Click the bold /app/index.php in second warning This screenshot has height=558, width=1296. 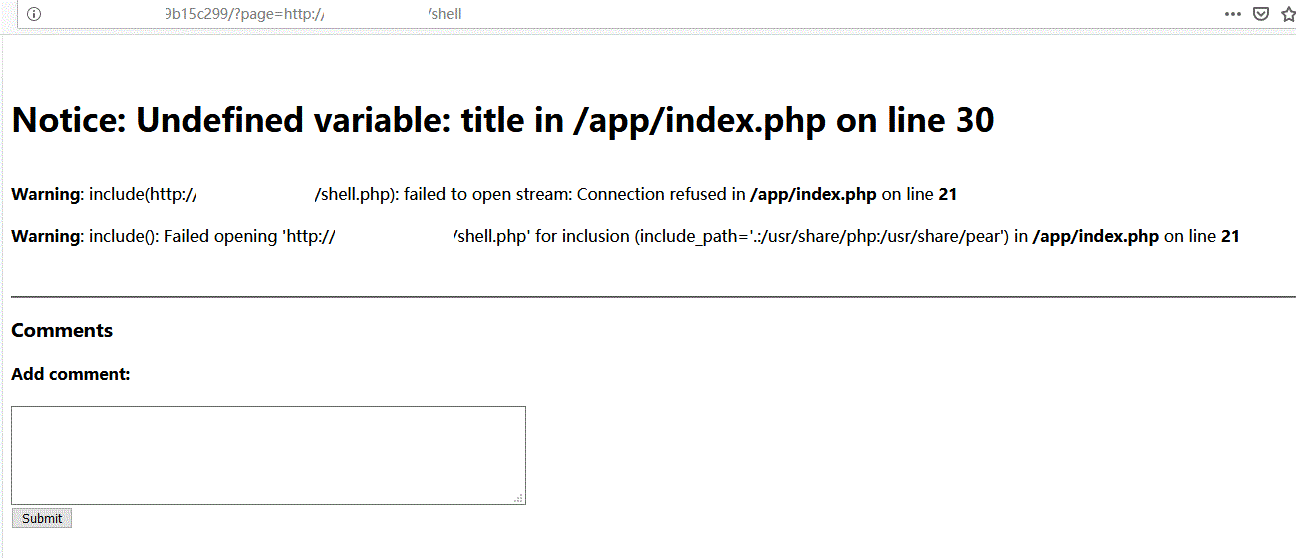[x=1095, y=236]
